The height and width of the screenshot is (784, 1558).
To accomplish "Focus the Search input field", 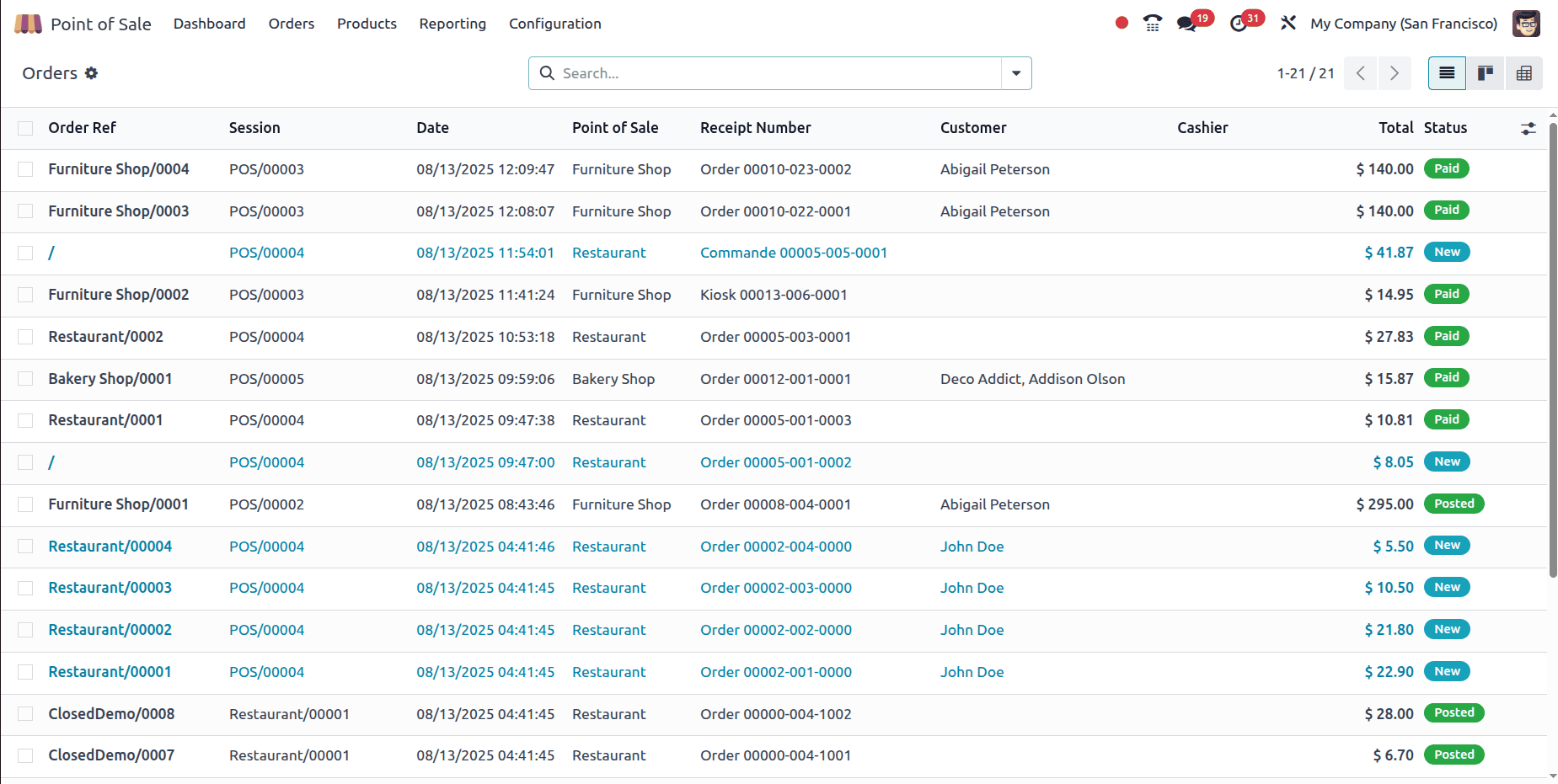I will point(775,73).
